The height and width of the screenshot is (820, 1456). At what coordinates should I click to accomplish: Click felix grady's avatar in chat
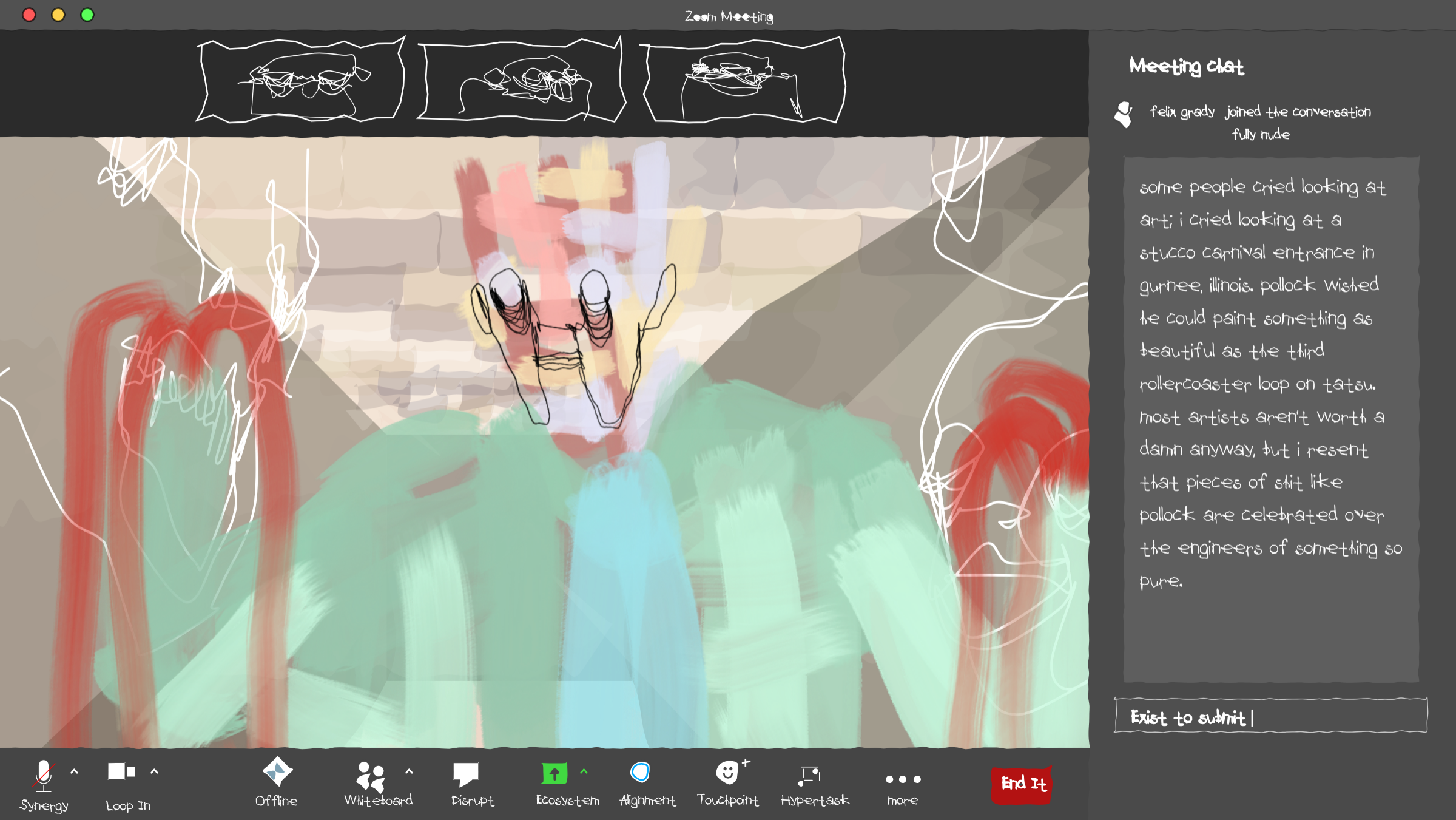tap(1124, 114)
